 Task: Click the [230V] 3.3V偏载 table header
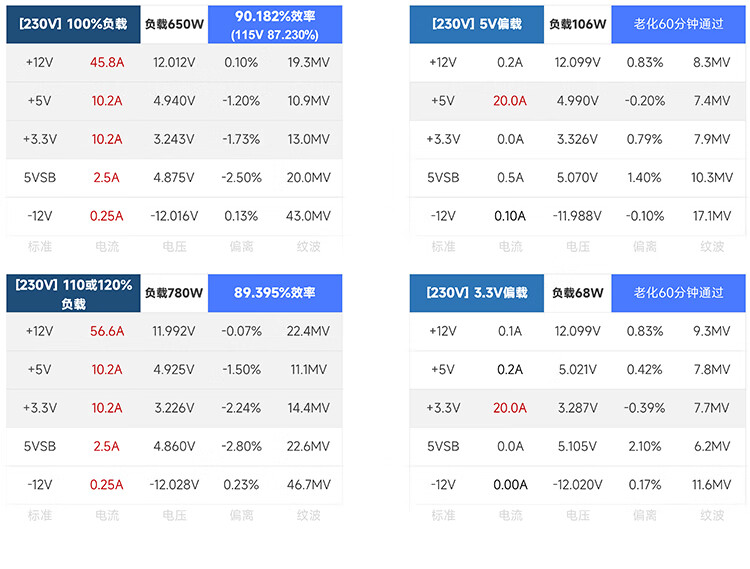click(476, 293)
